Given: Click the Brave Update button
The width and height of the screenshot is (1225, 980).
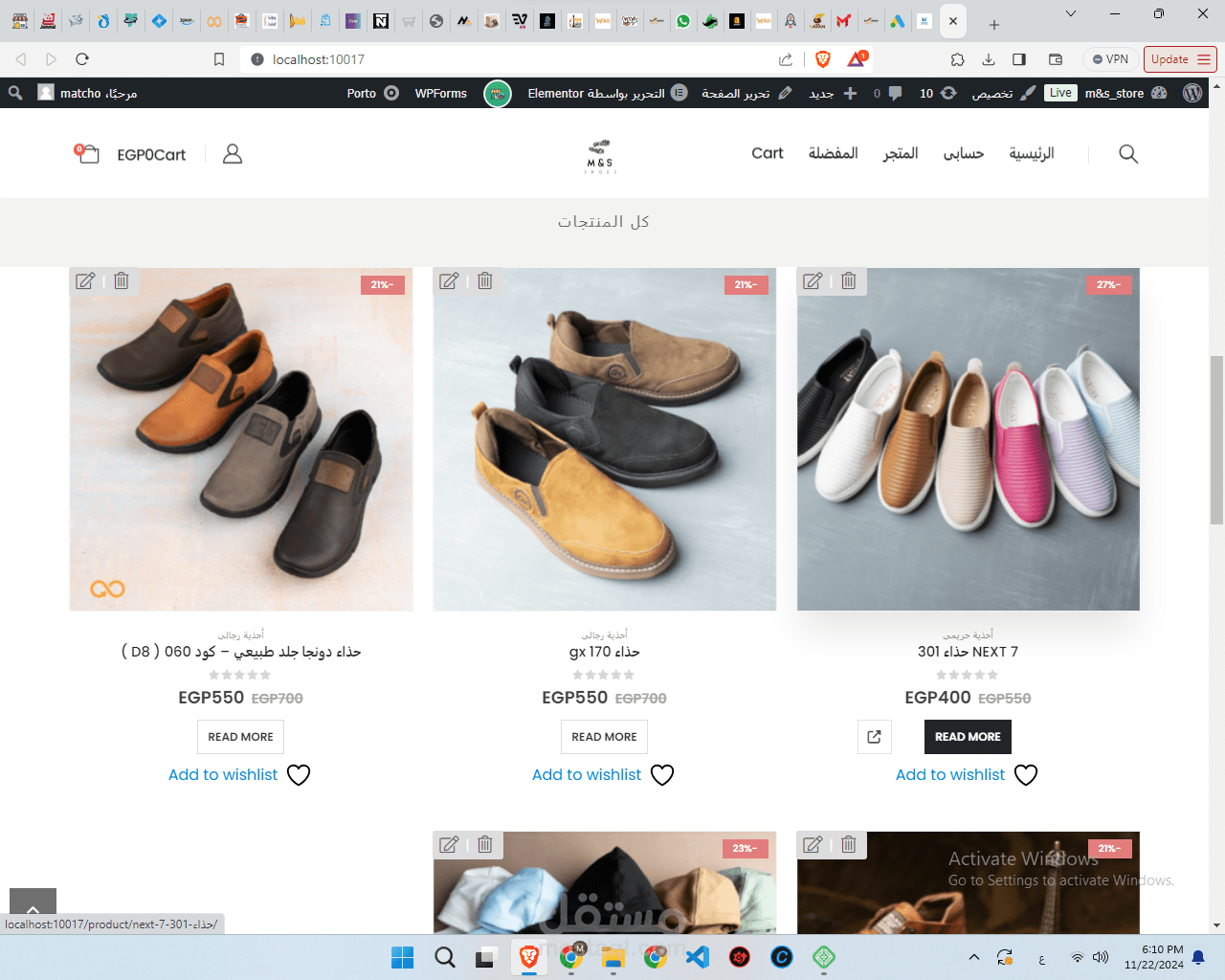Looking at the screenshot, I should (1180, 59).
